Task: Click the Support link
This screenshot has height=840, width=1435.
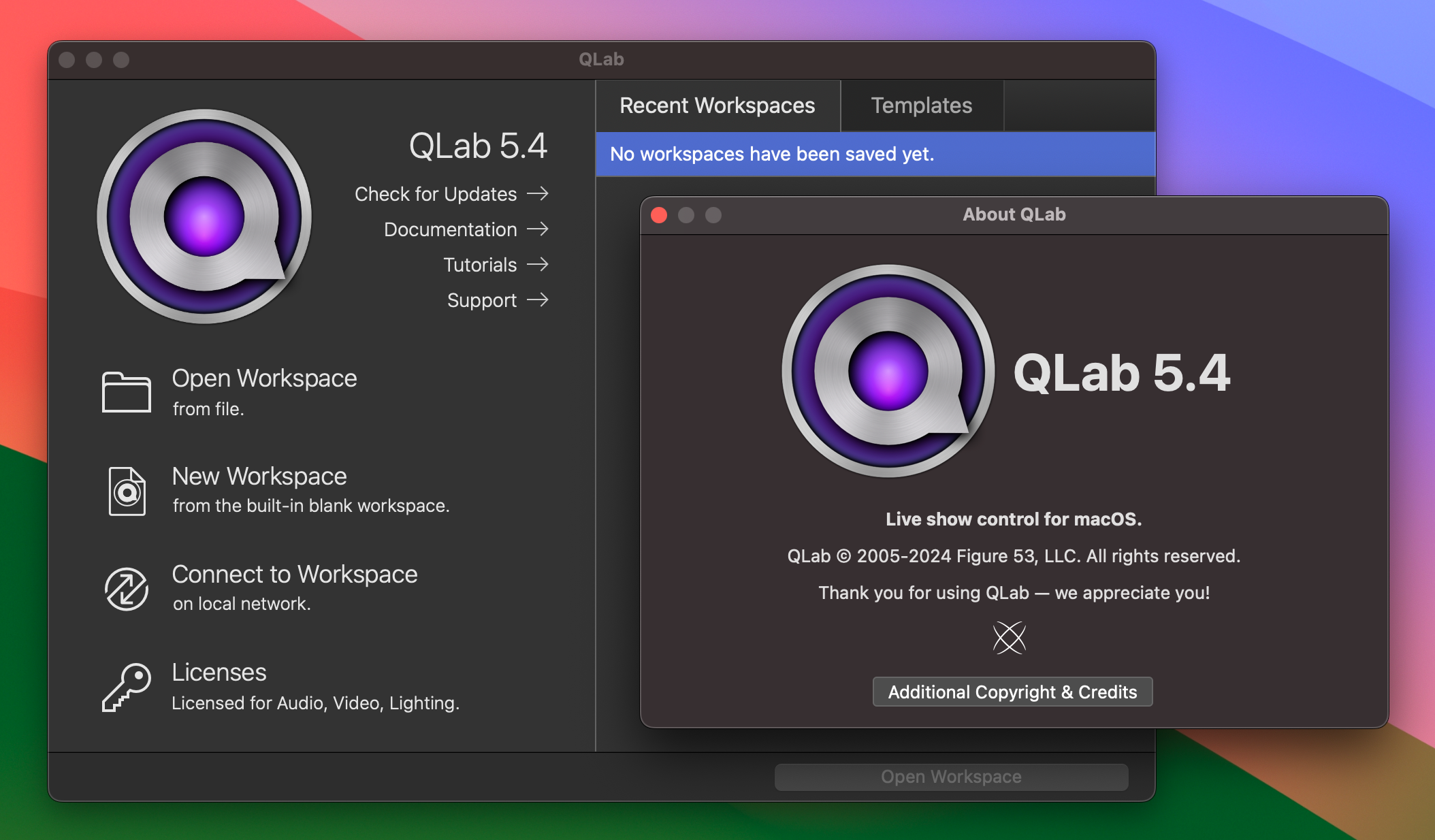Action: (484, 299)
